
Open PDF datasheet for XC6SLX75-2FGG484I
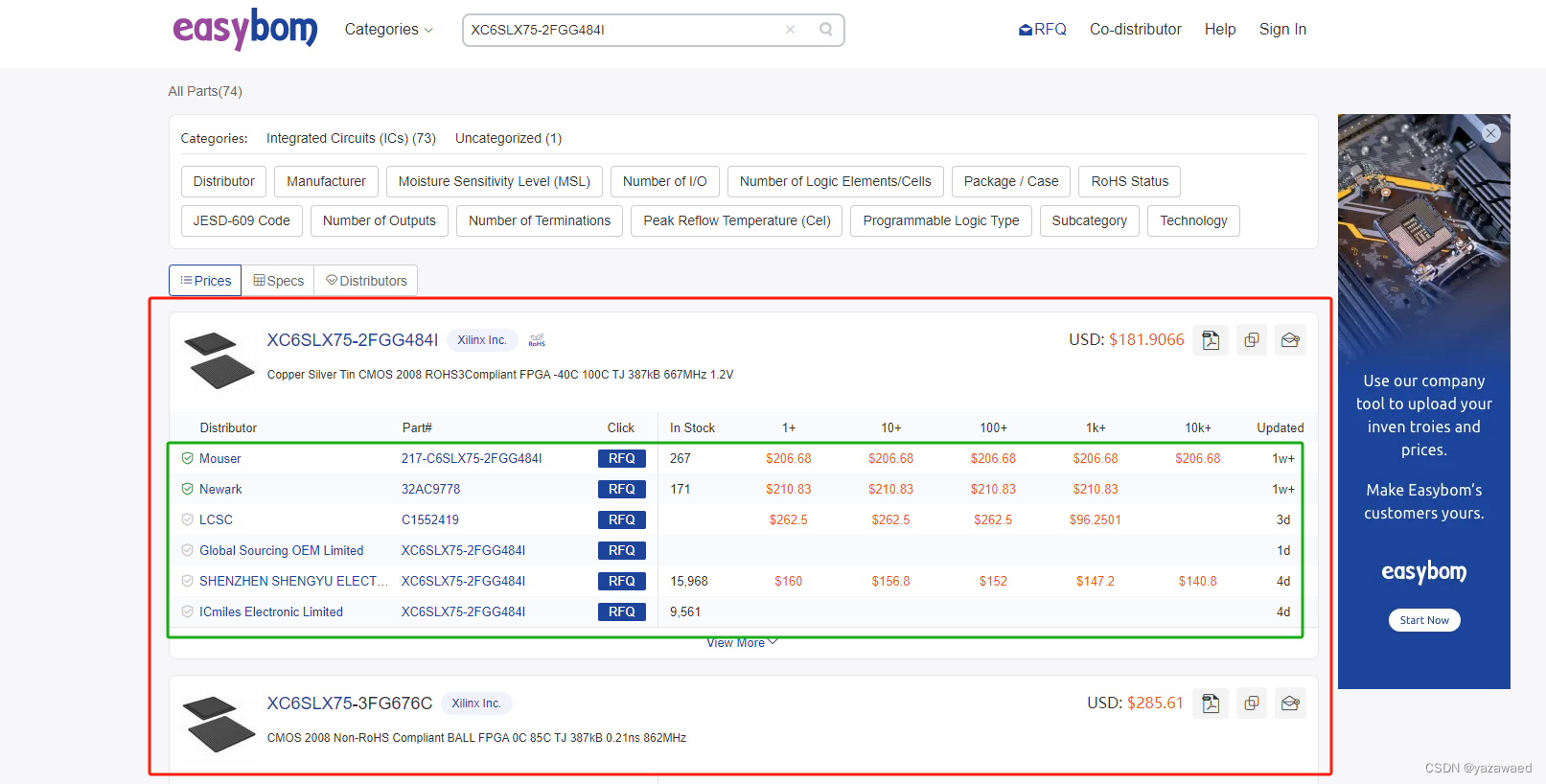pyautogui.click(x=1211, y=340)
